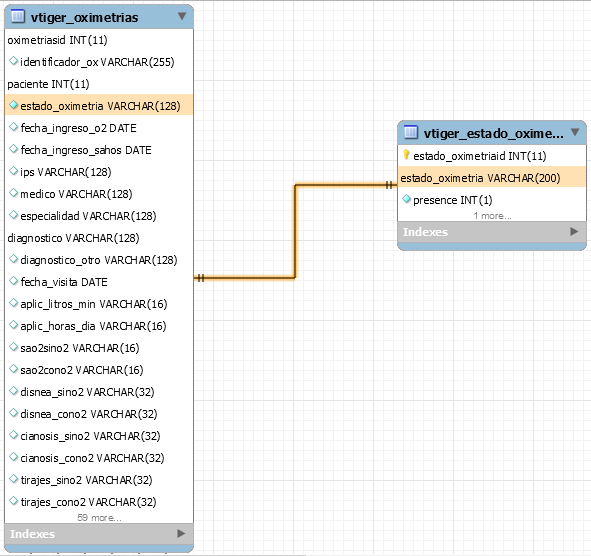Select the orange relationship line between tables
Screen dimensions: 591x556
tap(295, 231)
